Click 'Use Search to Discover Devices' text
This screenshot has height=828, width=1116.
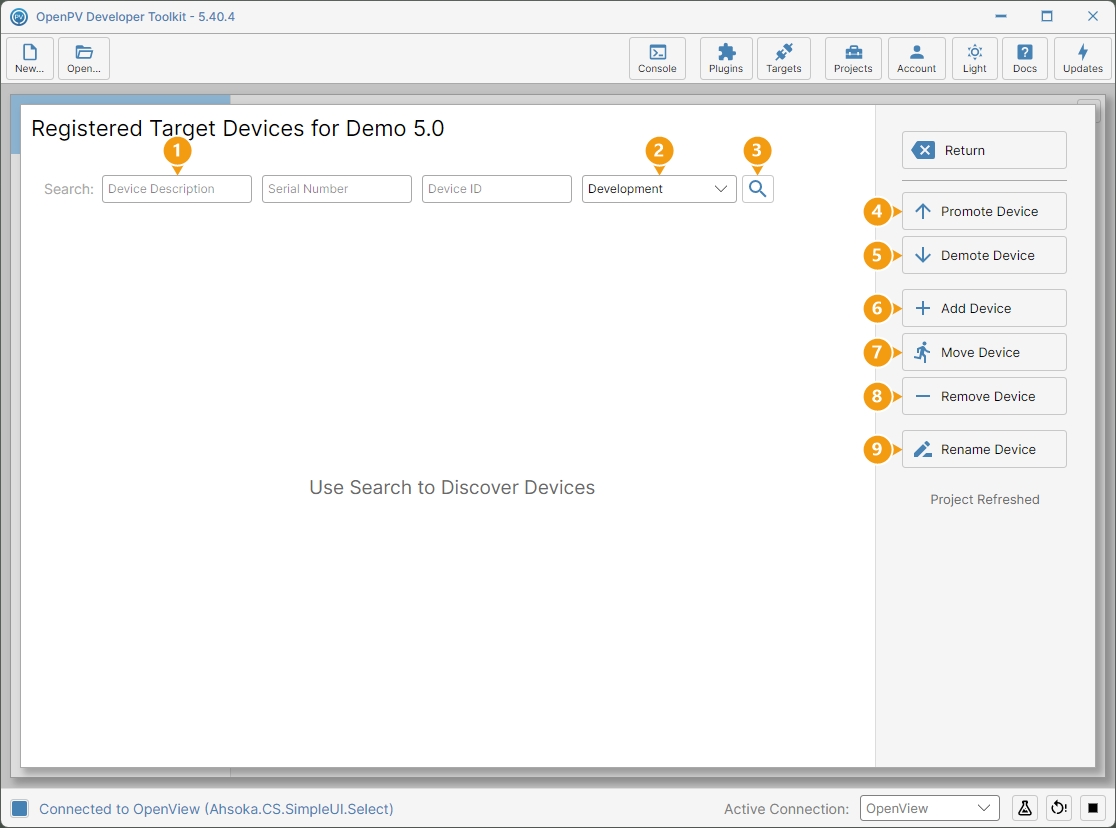452,487
